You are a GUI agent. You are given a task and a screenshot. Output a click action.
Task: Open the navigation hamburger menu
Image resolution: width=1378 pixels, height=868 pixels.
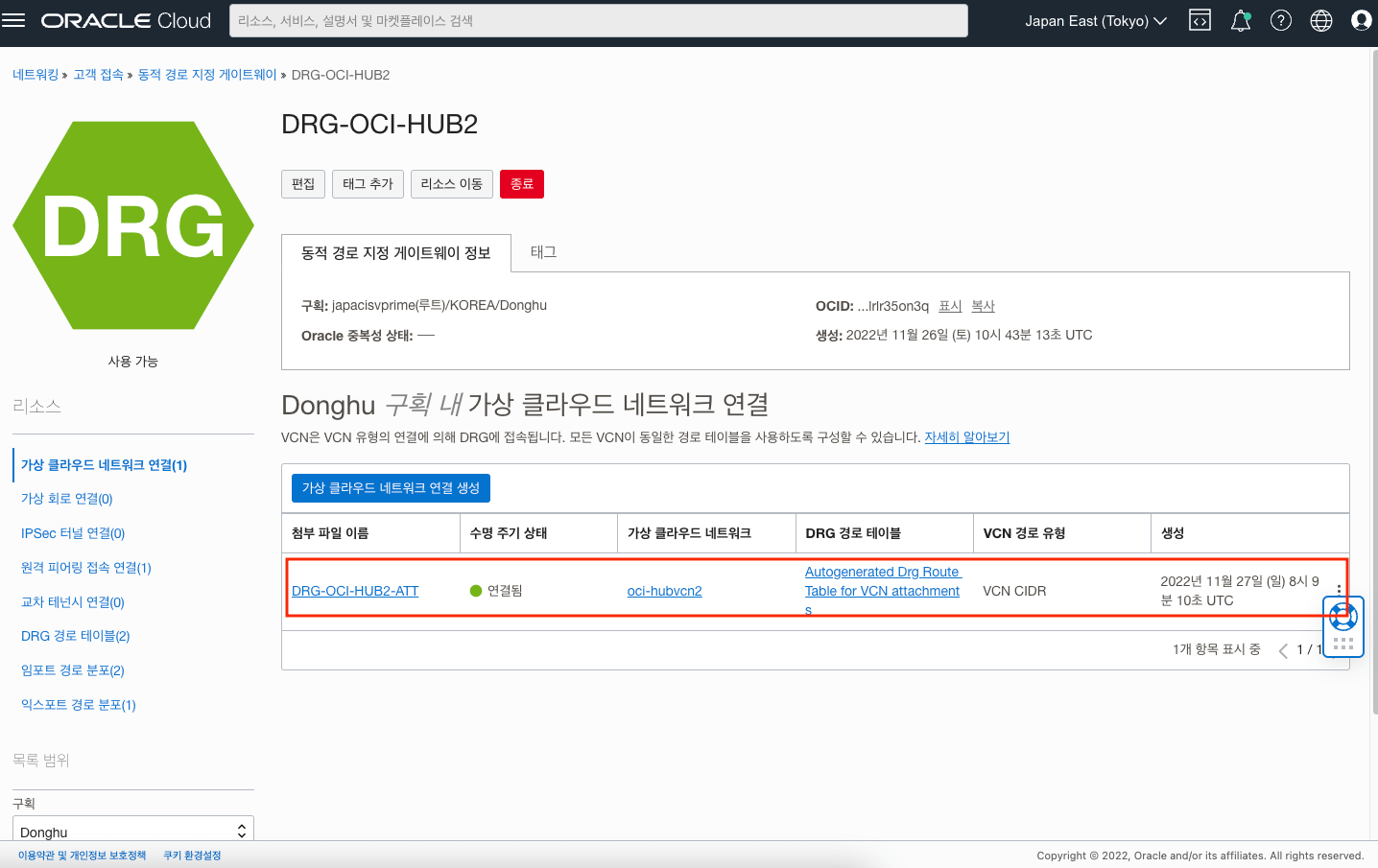[13, 19]
